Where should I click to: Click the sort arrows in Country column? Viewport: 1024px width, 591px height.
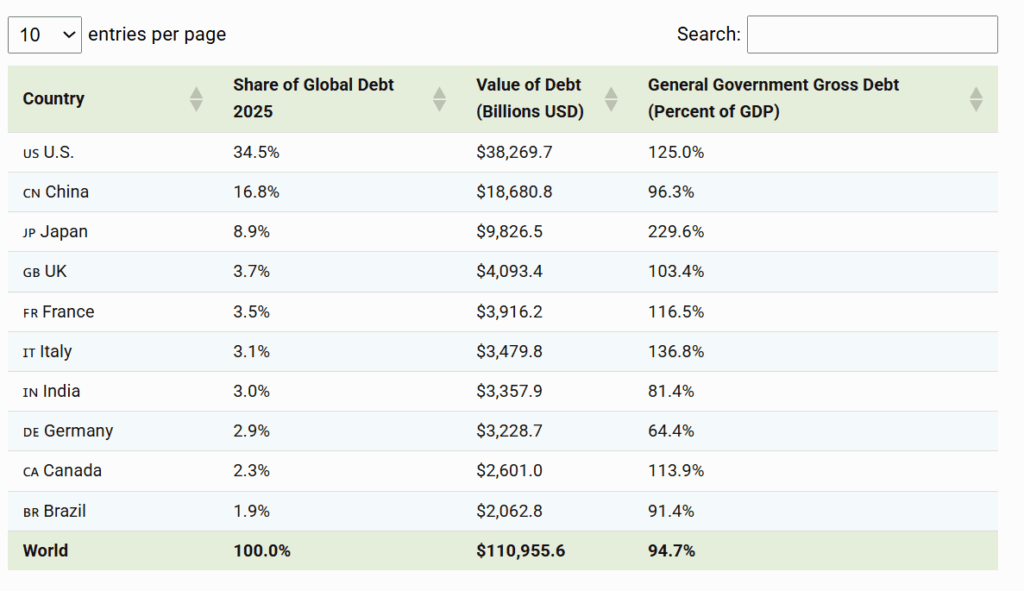196,99
